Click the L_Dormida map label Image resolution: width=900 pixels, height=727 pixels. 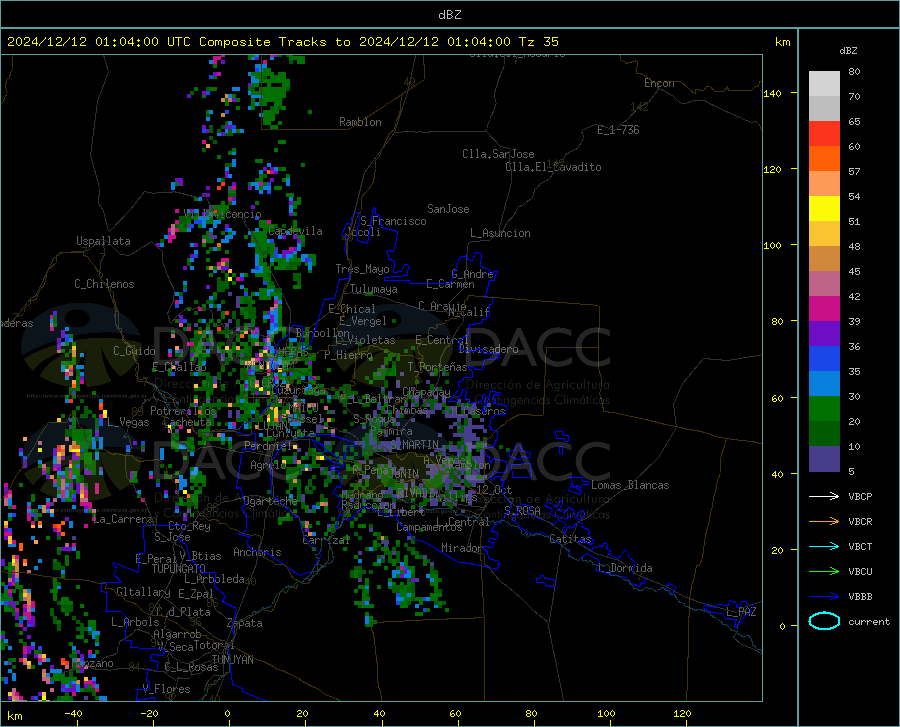tap(625, 568)
